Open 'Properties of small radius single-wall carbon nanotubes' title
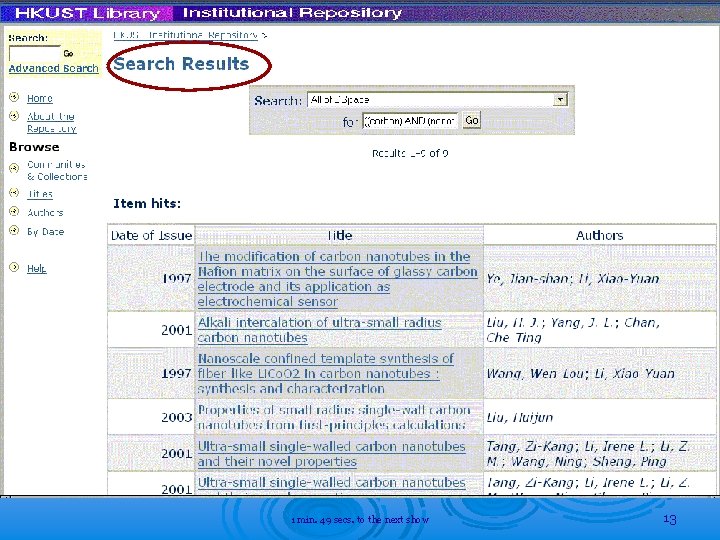This screenshot has width=720, height=540. click(x=334, y=417)
